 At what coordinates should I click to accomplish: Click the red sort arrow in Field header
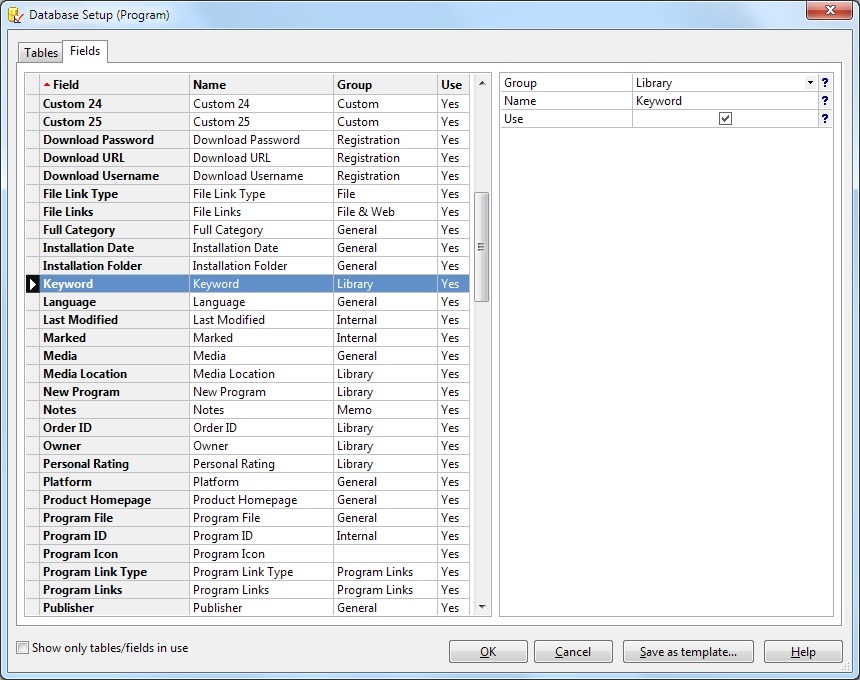coord(47,85)
